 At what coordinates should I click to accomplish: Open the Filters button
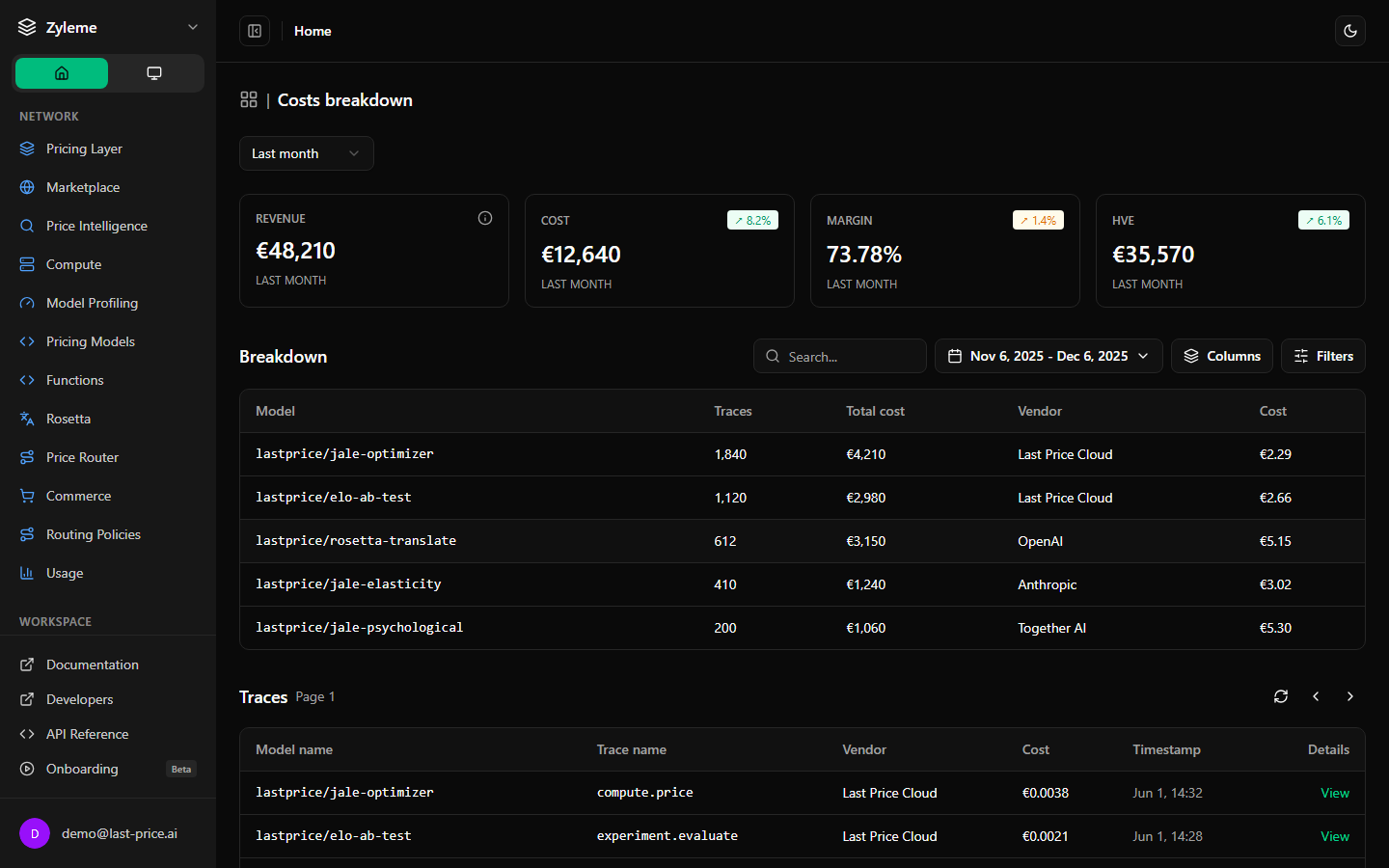(x=1323, y=356)
